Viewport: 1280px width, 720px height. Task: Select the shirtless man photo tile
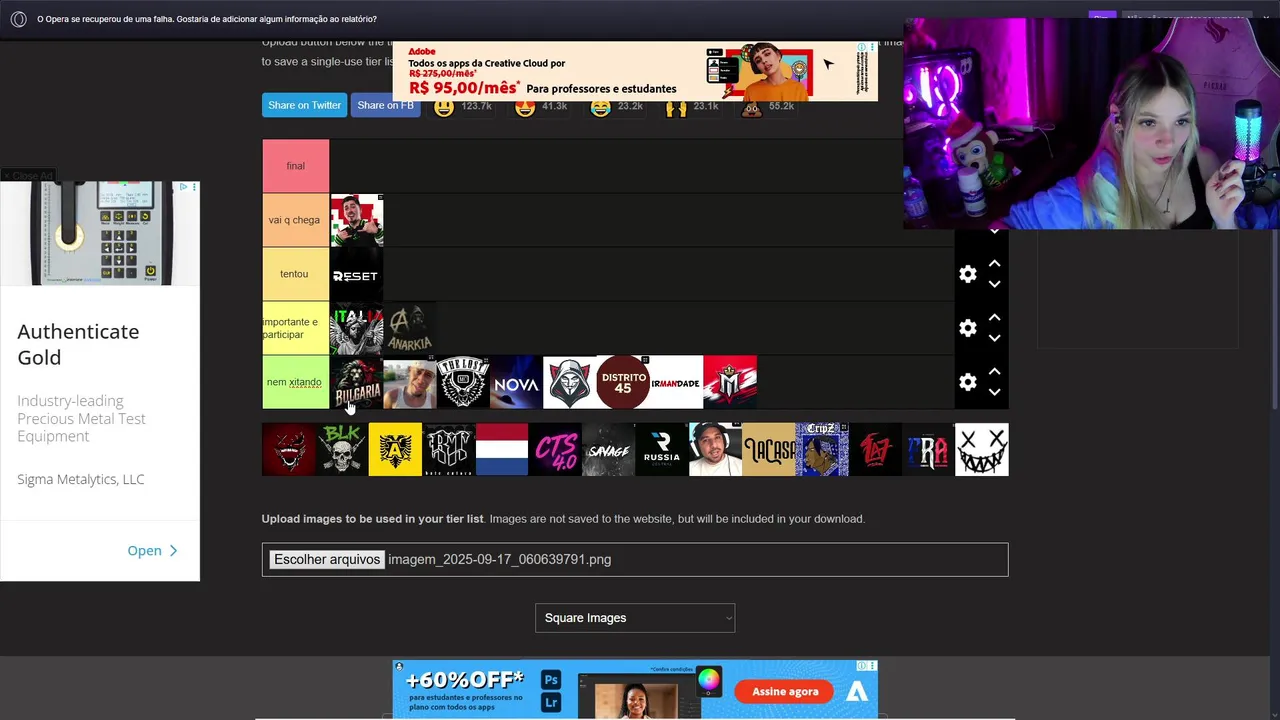[410, 382]
